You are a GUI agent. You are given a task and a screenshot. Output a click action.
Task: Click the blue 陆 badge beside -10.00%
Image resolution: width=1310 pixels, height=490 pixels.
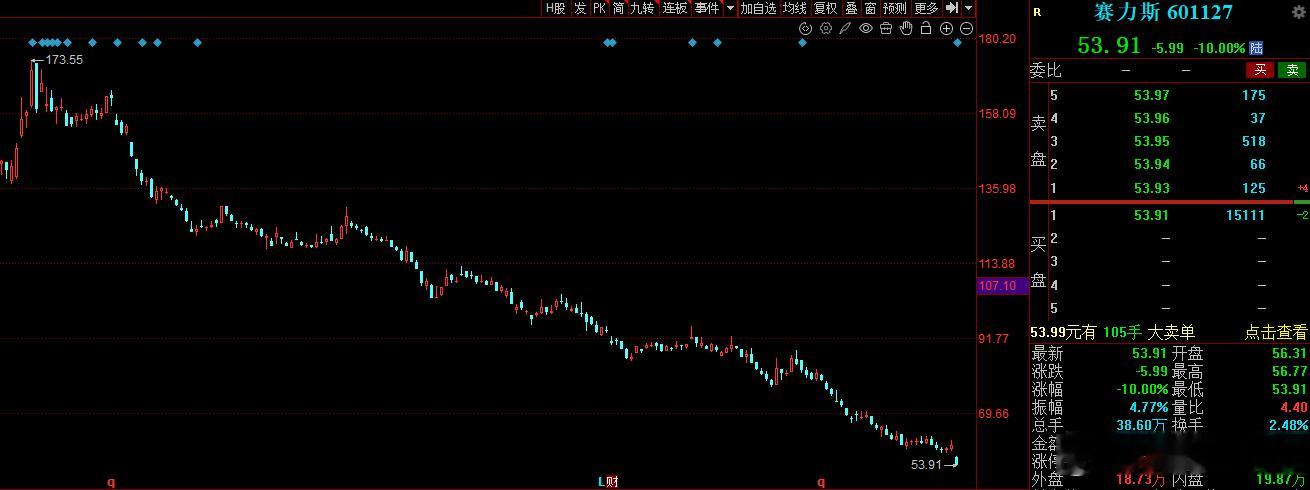click(1256, 47)
